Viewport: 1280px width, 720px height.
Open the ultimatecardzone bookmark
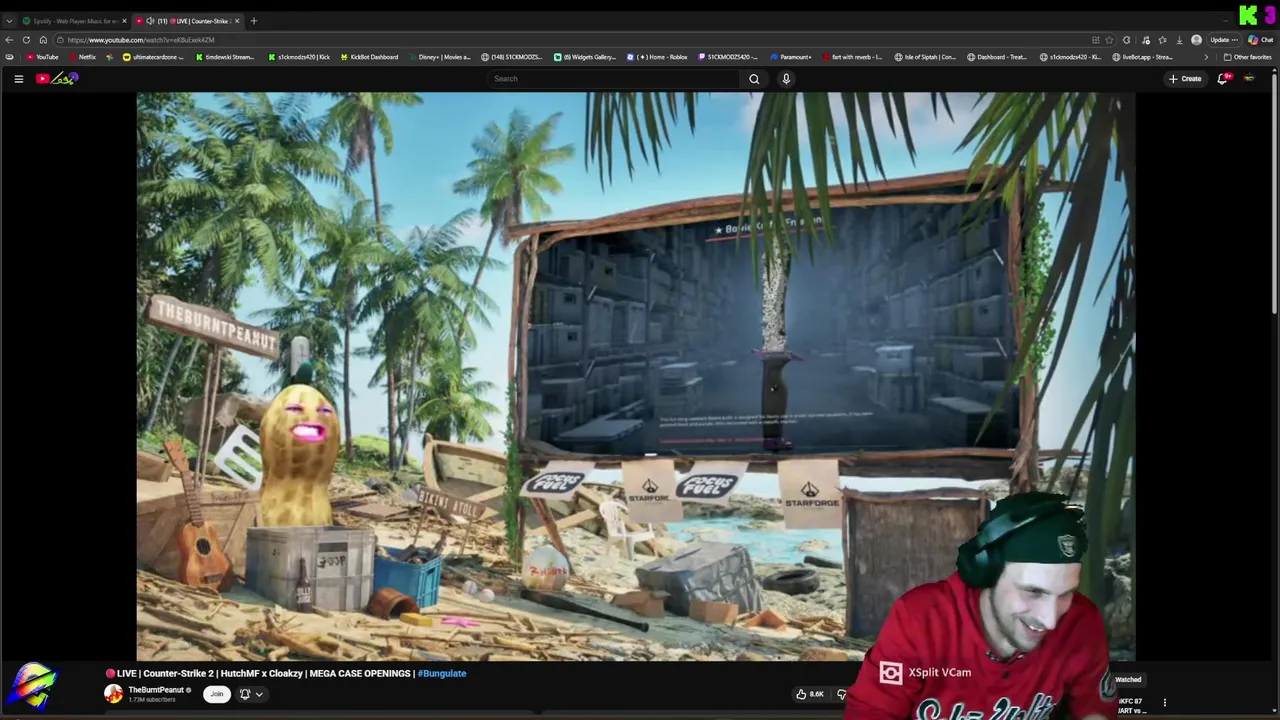pyautogui.click(x=154, y=57)
